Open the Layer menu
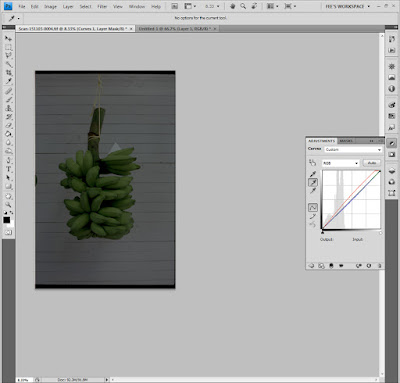400x383 pixels. (x=68, y=6)
